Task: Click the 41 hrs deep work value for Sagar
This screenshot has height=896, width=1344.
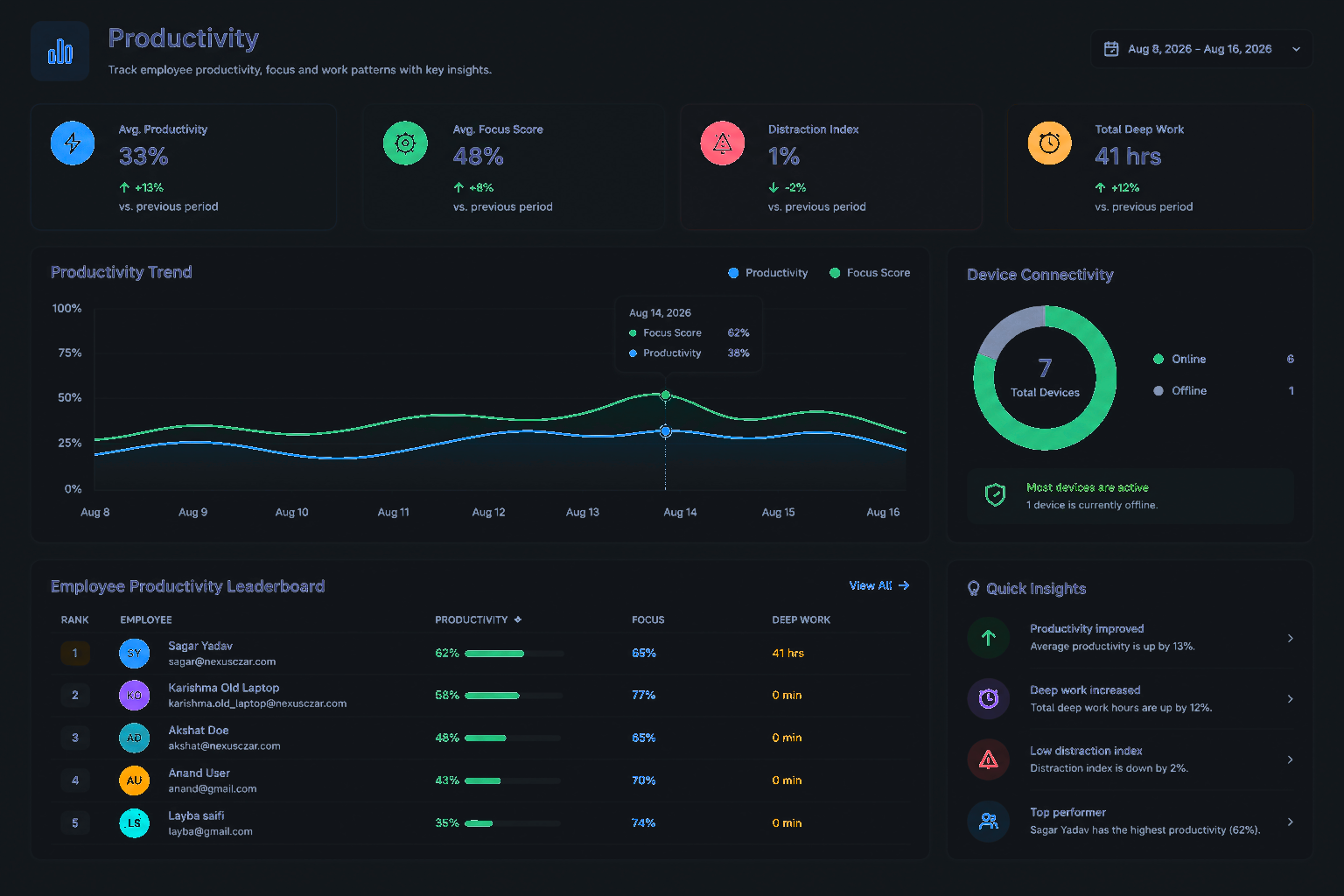Action: (x=788, y=653)
